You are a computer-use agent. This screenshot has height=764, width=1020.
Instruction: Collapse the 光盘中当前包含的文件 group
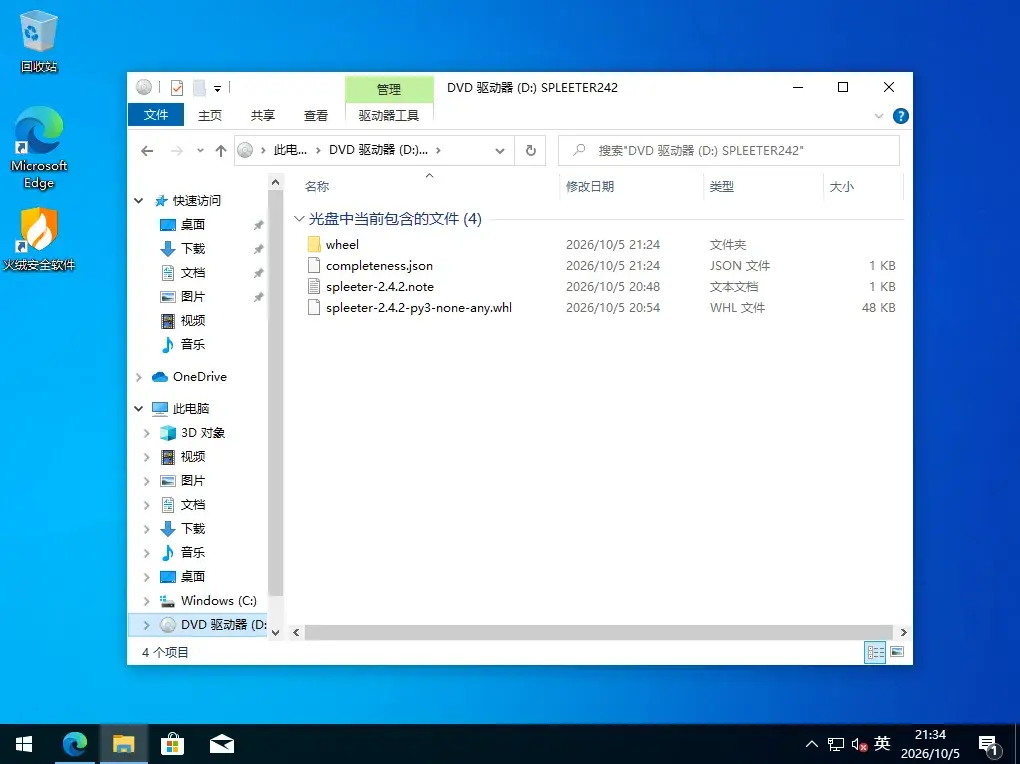(299, 219)
